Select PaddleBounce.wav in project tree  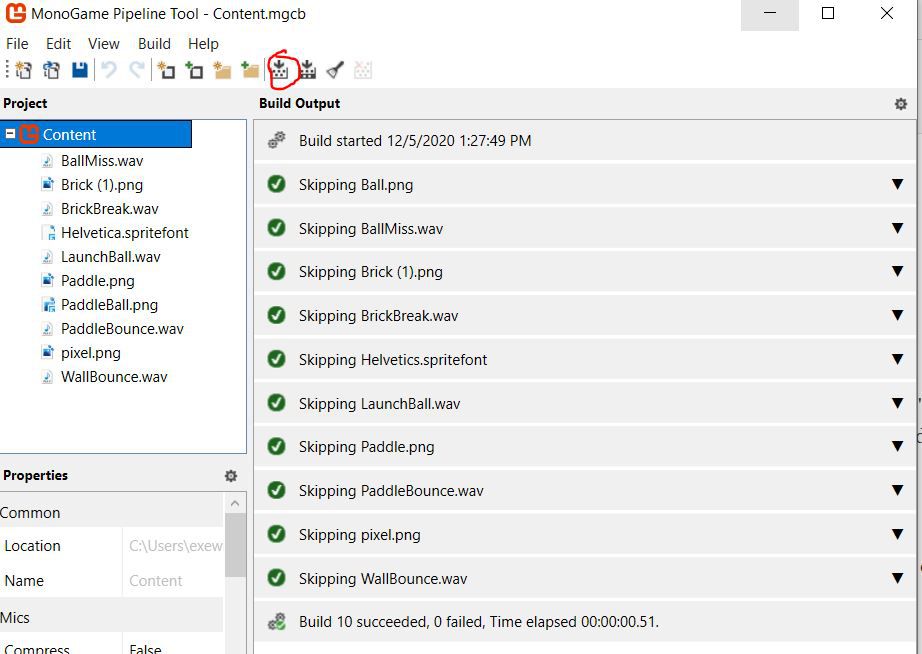pyautogui.click(x=122, y=329)
